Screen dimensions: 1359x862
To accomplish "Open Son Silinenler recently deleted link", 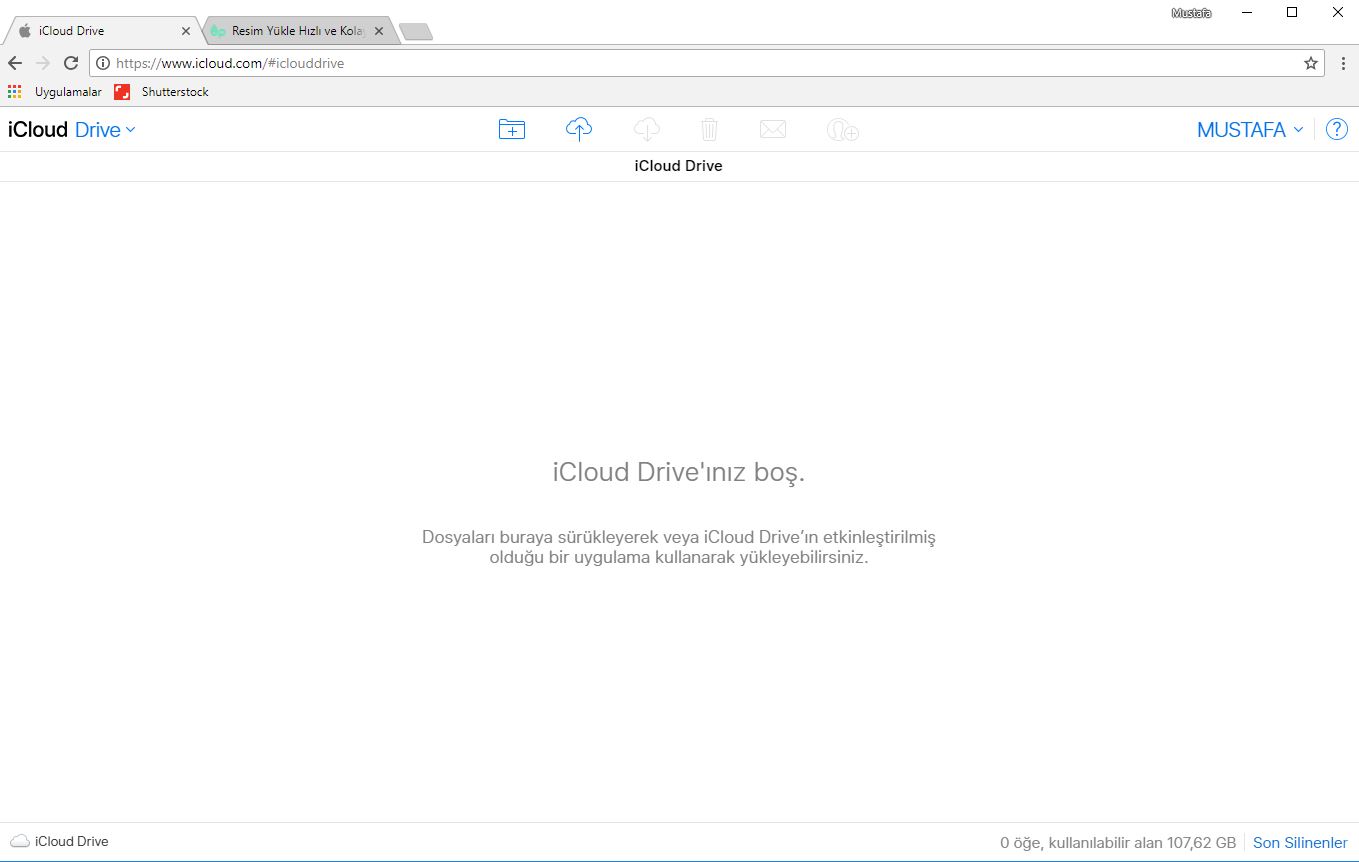I will point(1300,842).
